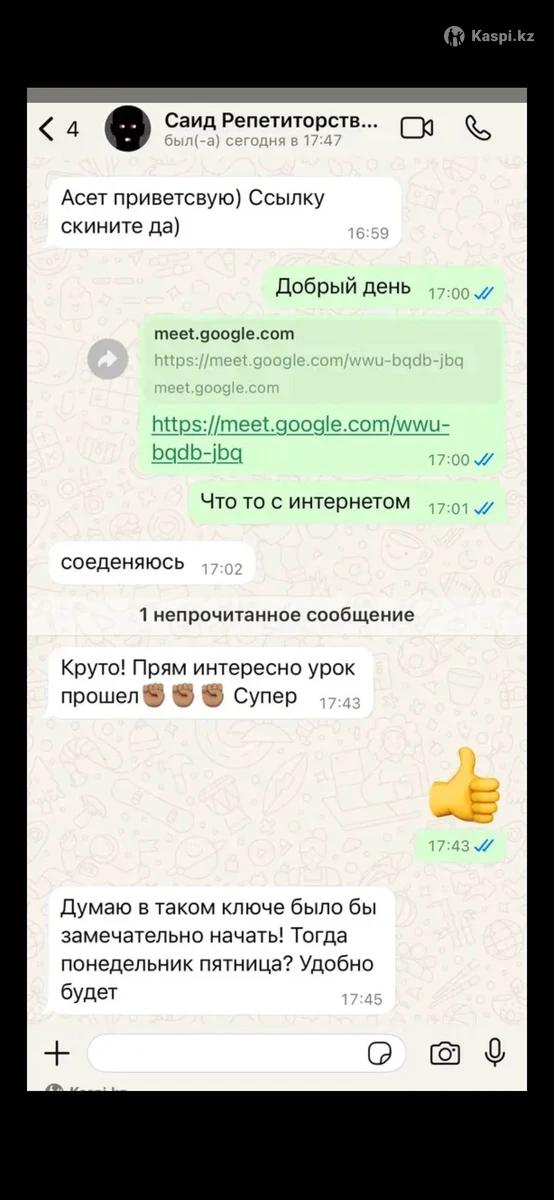Start a video call with Саид
Viewport: 554px width, 1200px height.
pos(416,128)
